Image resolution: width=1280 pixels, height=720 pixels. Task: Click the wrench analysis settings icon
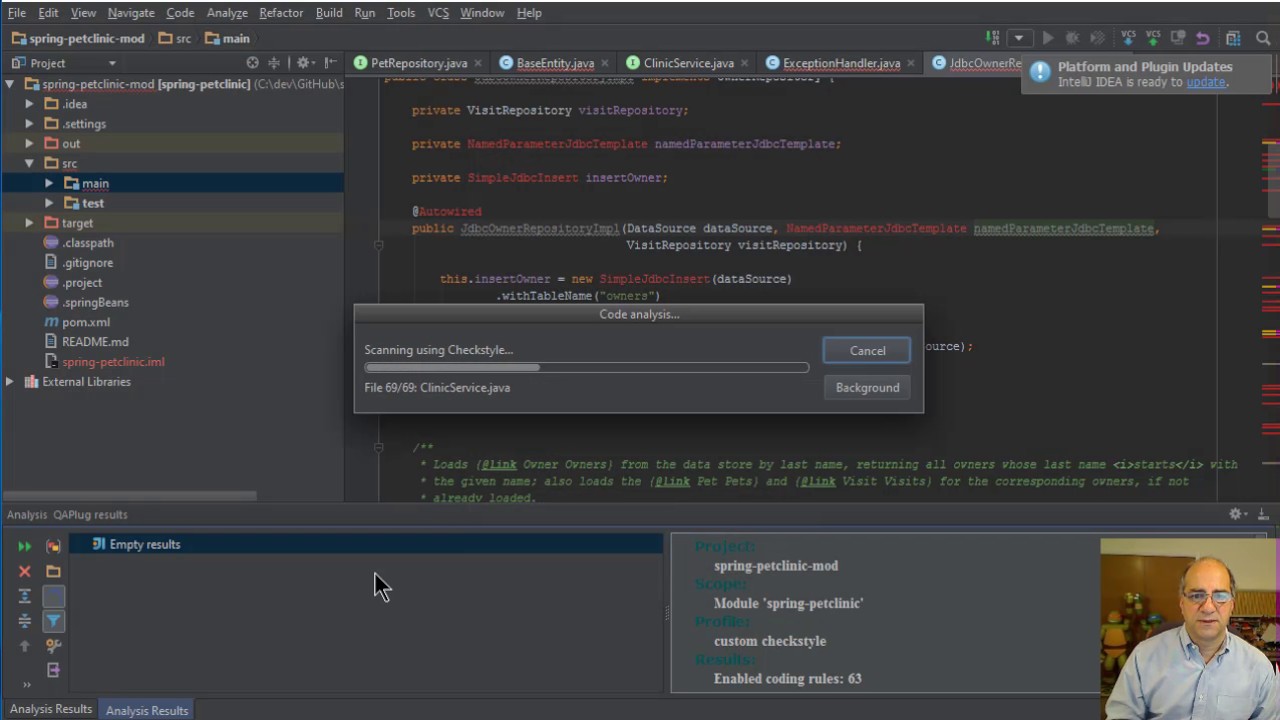(53, 646)
